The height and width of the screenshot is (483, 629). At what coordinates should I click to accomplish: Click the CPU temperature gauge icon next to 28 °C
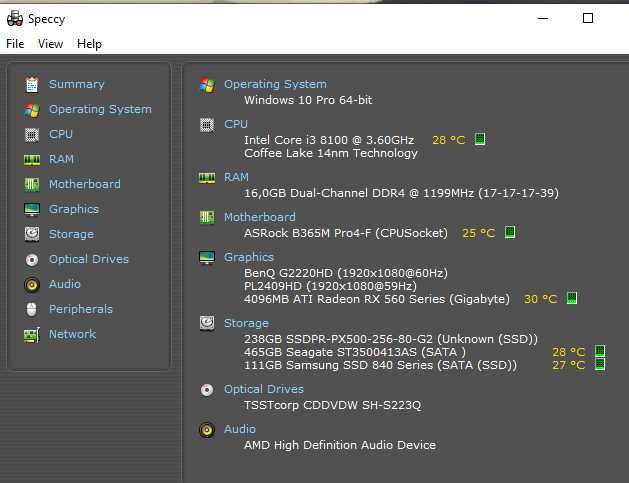click(480, 139)
